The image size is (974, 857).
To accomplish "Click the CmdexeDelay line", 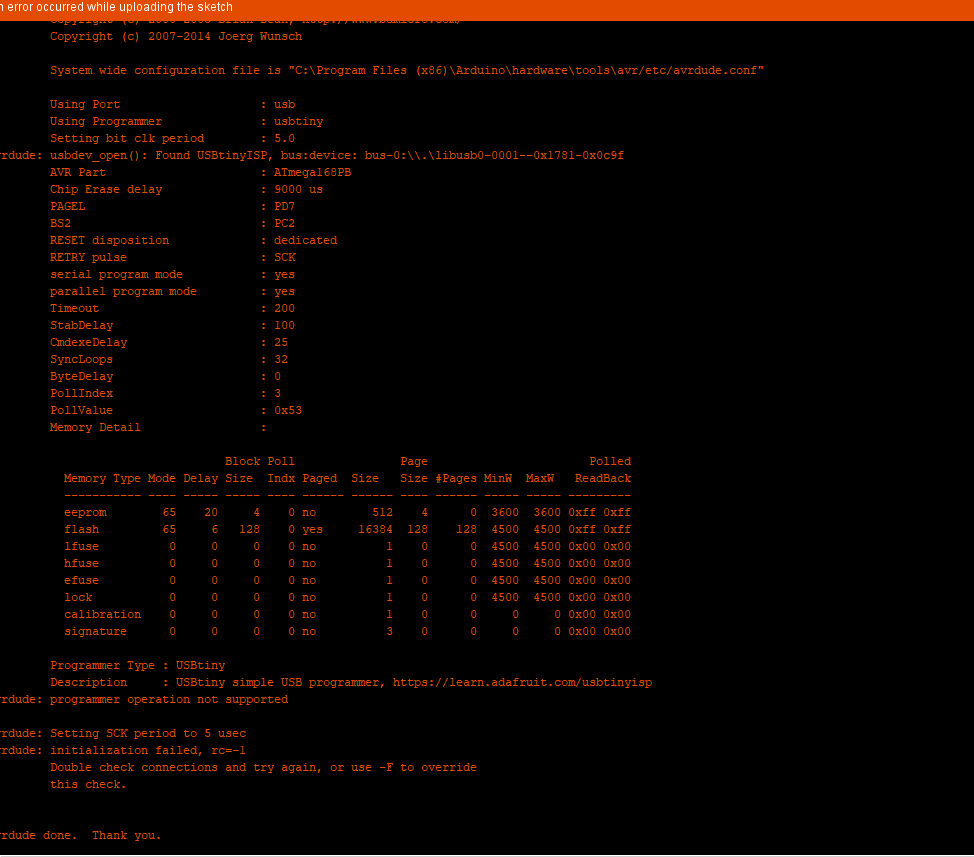I will click(x=169, y=342).
